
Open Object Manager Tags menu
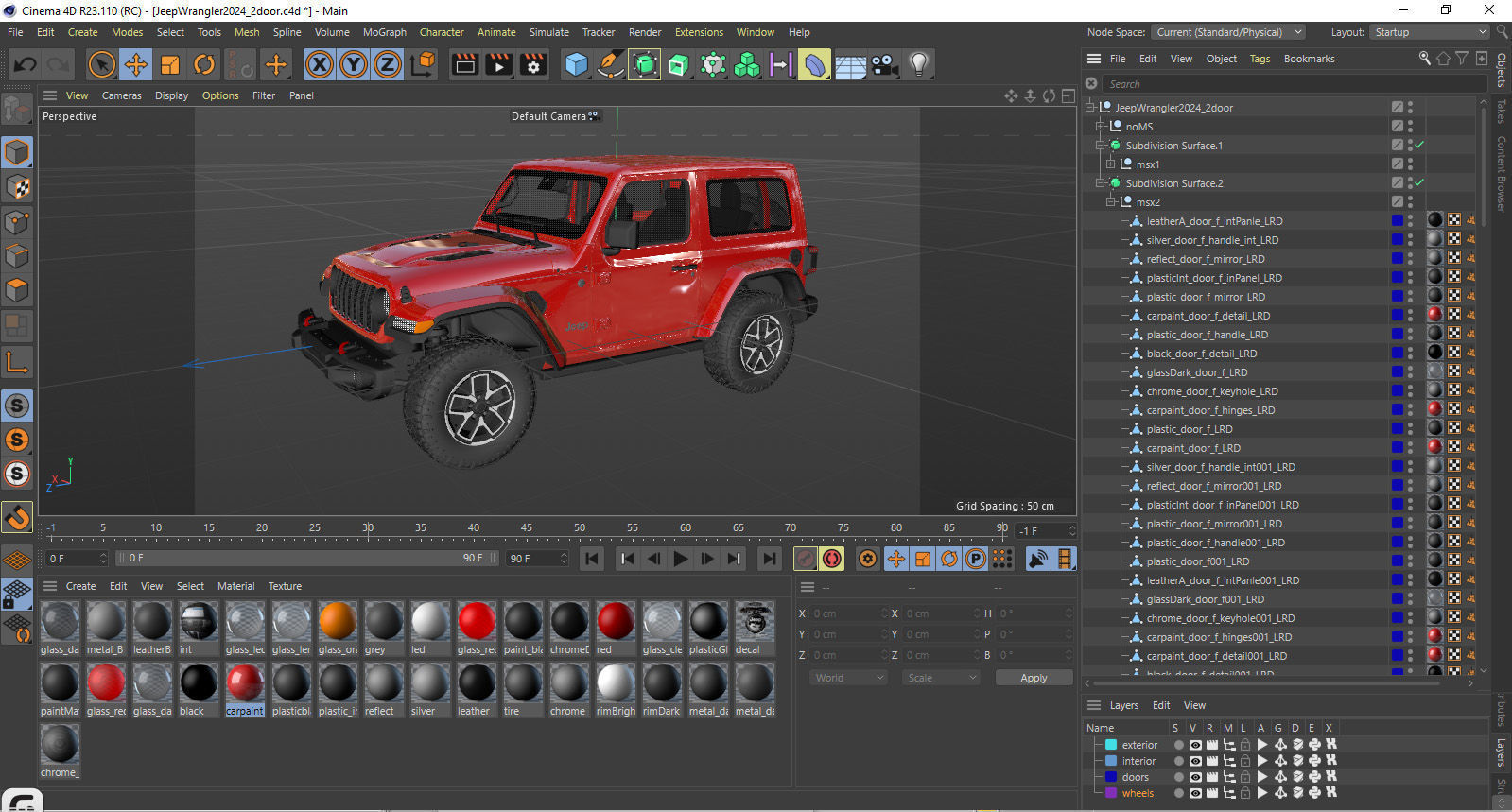(x=1260, y=59)
